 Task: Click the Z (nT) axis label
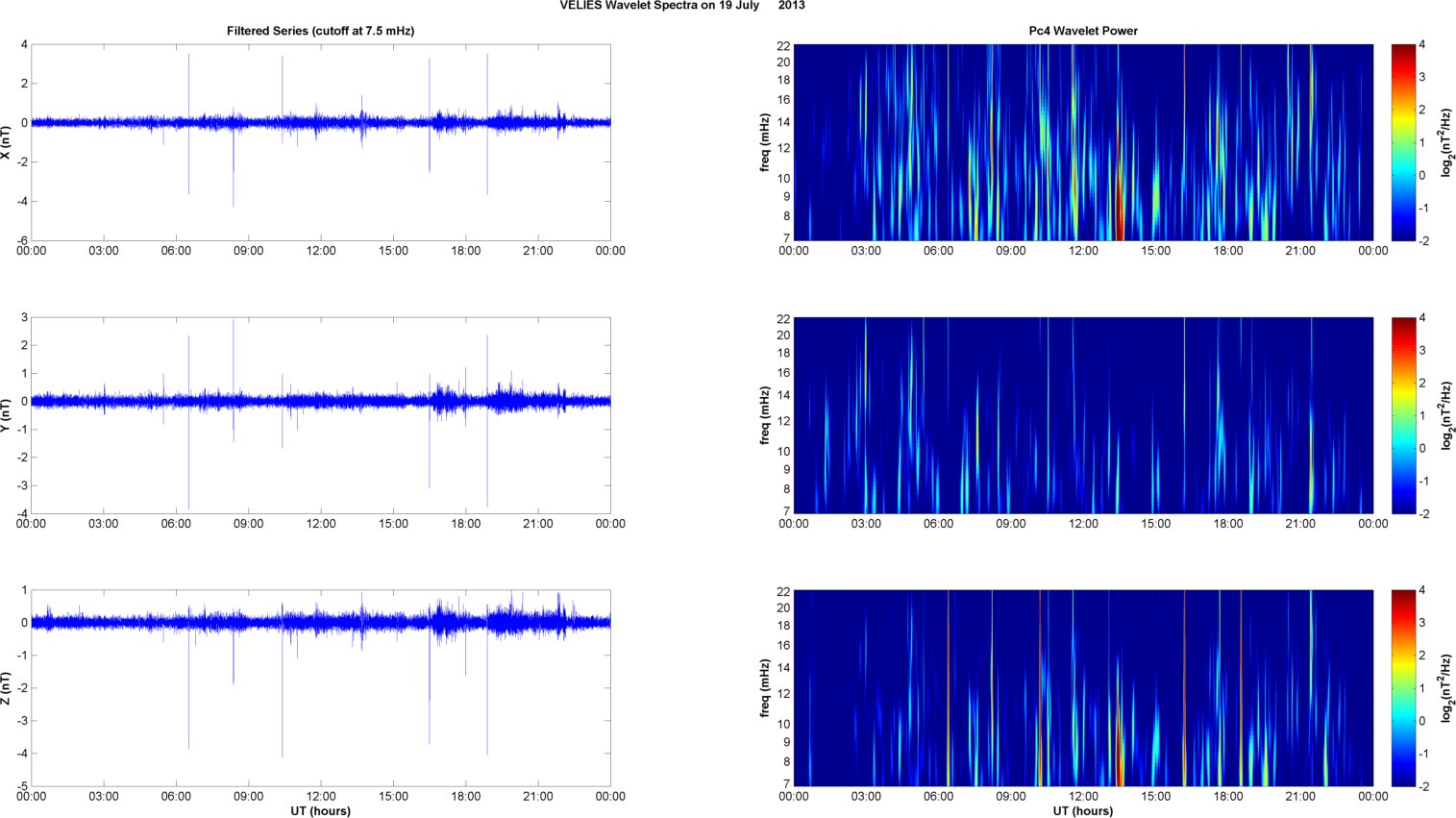pos(6,688)
